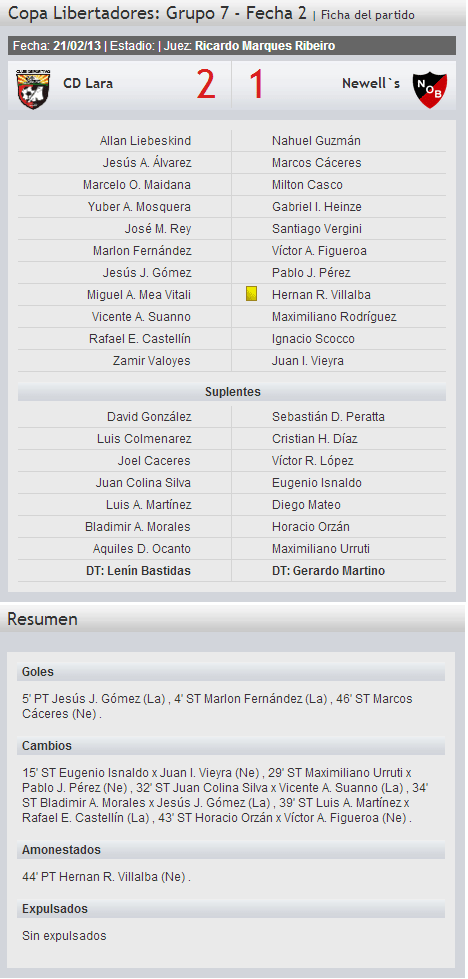This screenshot has height=979, width=468.
Task: Select Zamir Valoyes from CD Lara lineup
Action: coord(152,361)
